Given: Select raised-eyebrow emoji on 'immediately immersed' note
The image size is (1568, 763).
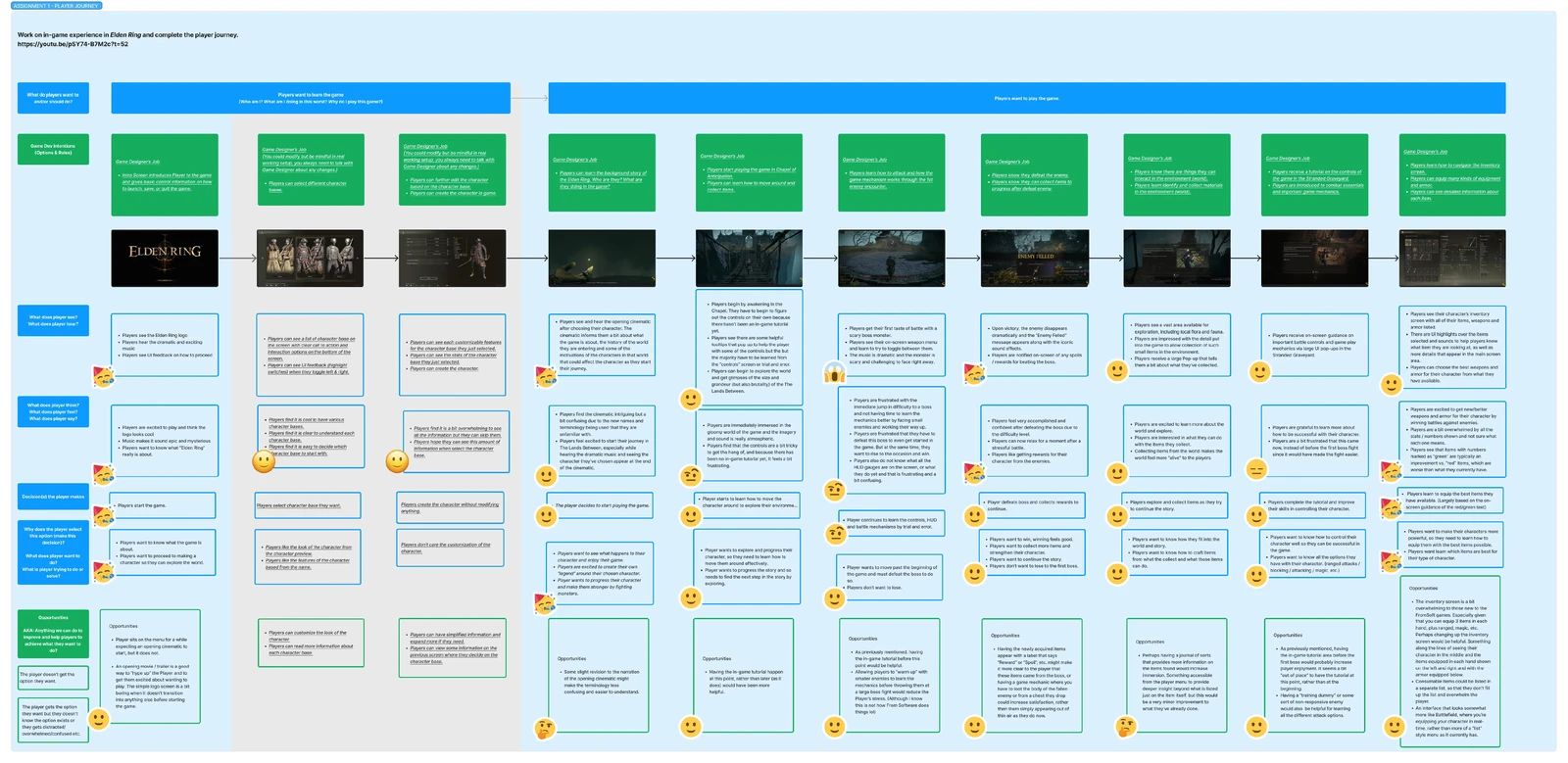Looking at the screenshot, I should 690,477.
